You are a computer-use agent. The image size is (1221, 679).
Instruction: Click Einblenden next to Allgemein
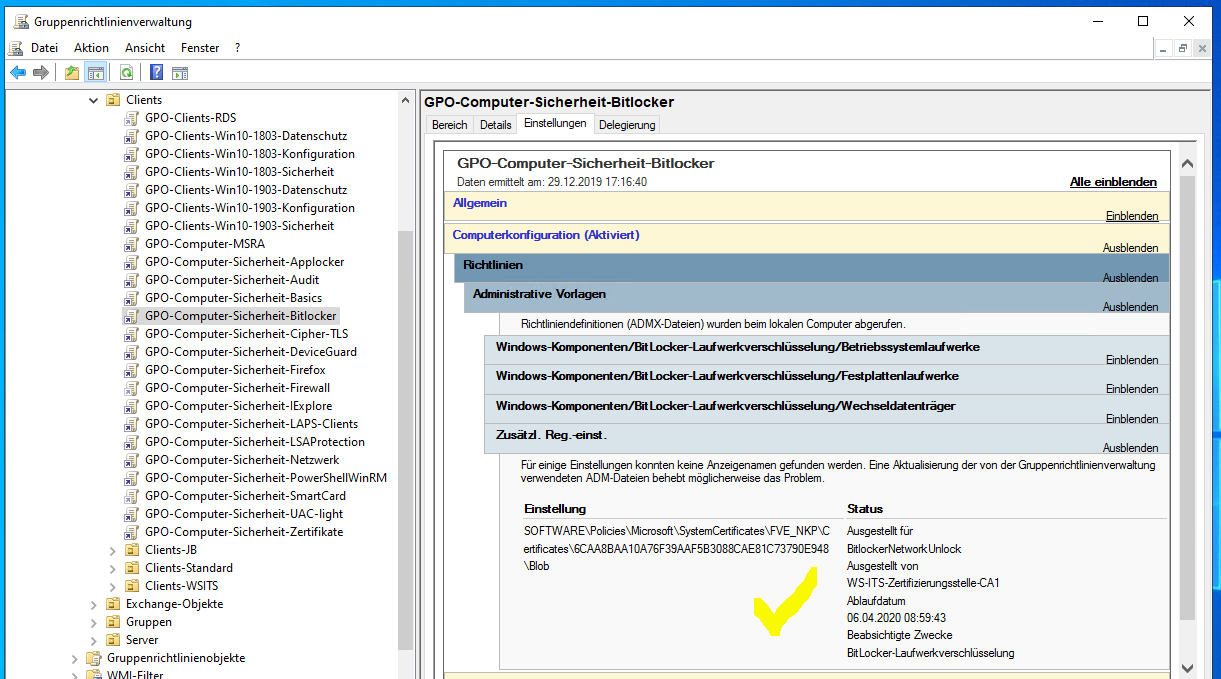[x=1132, y=216]
